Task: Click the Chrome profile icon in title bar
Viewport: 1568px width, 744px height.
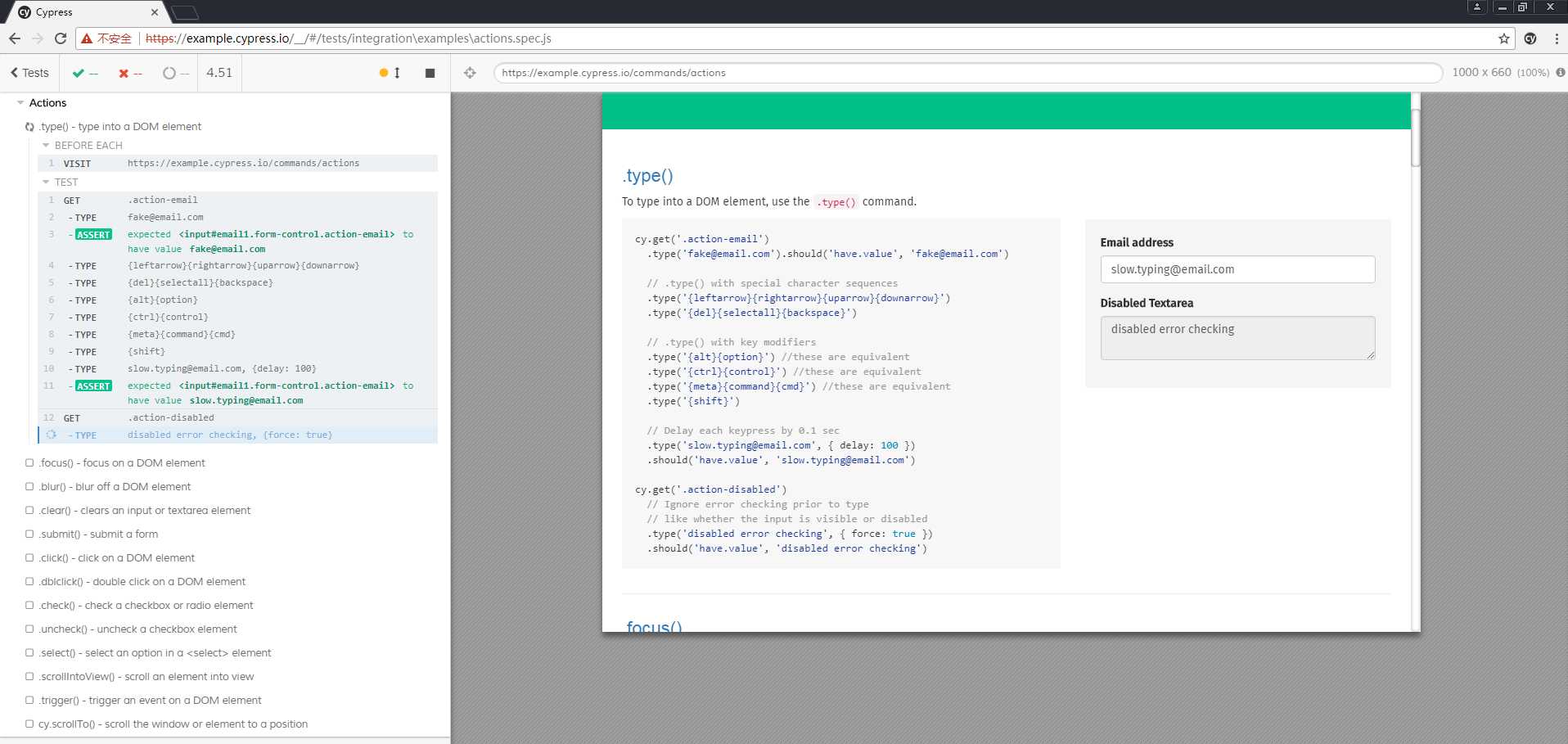Action: tap(1476, 7)
